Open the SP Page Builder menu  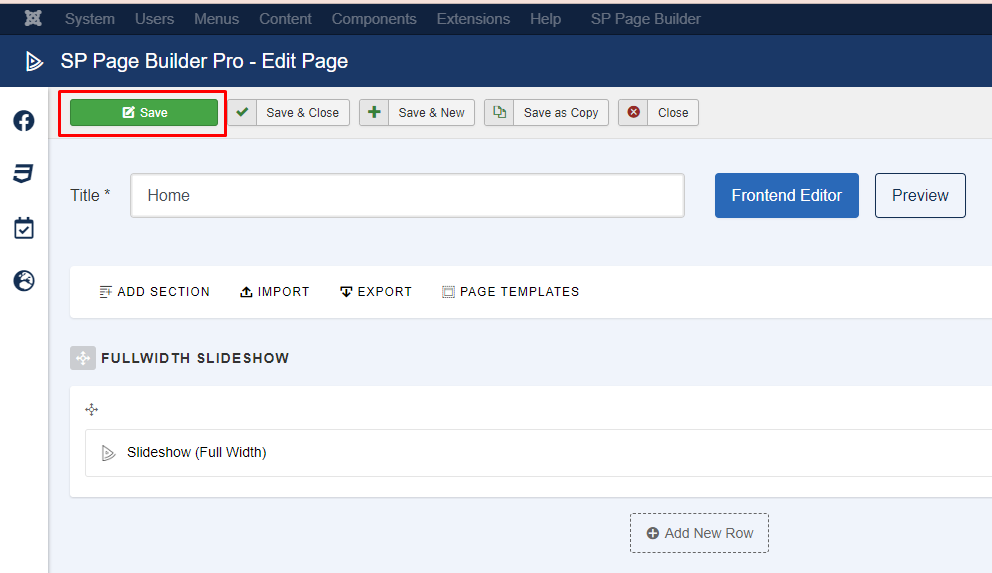point(645,19)
